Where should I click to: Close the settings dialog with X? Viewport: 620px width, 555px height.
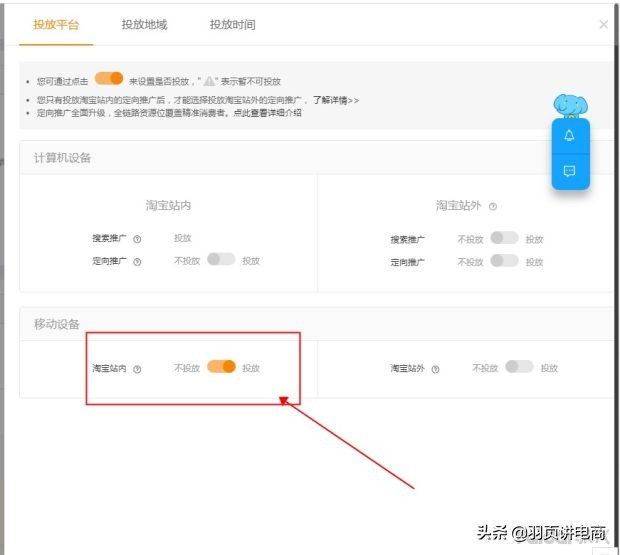[603, 25]
